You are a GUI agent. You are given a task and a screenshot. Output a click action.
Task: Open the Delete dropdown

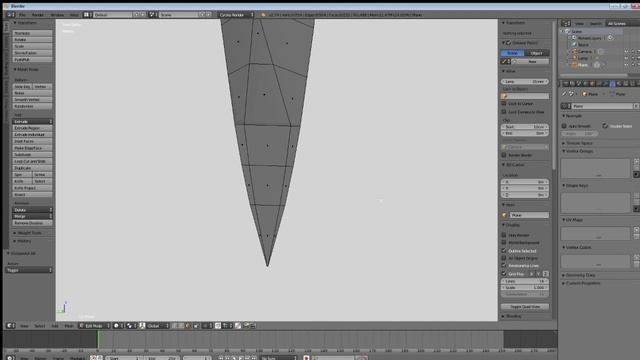pyautogui.click(x=33, y=210)
